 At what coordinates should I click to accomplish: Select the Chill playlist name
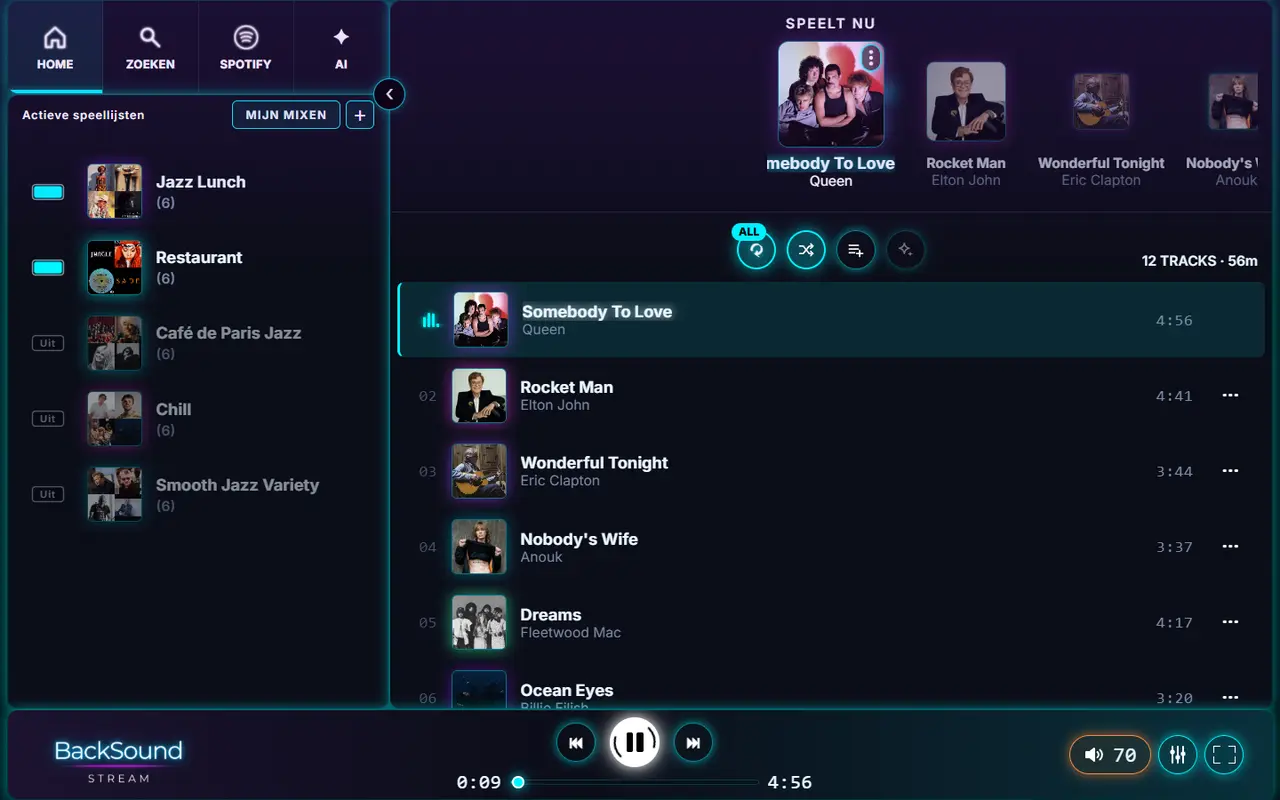(173, 409)
